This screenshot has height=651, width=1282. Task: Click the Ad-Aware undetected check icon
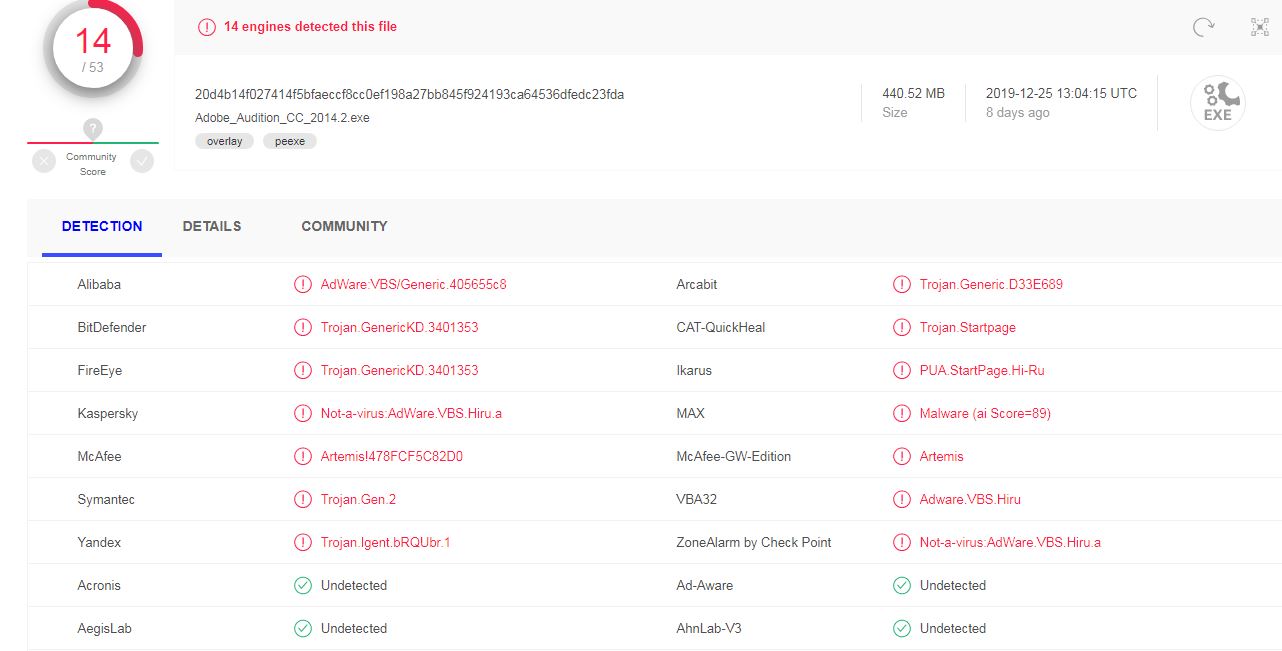(902, 585)
